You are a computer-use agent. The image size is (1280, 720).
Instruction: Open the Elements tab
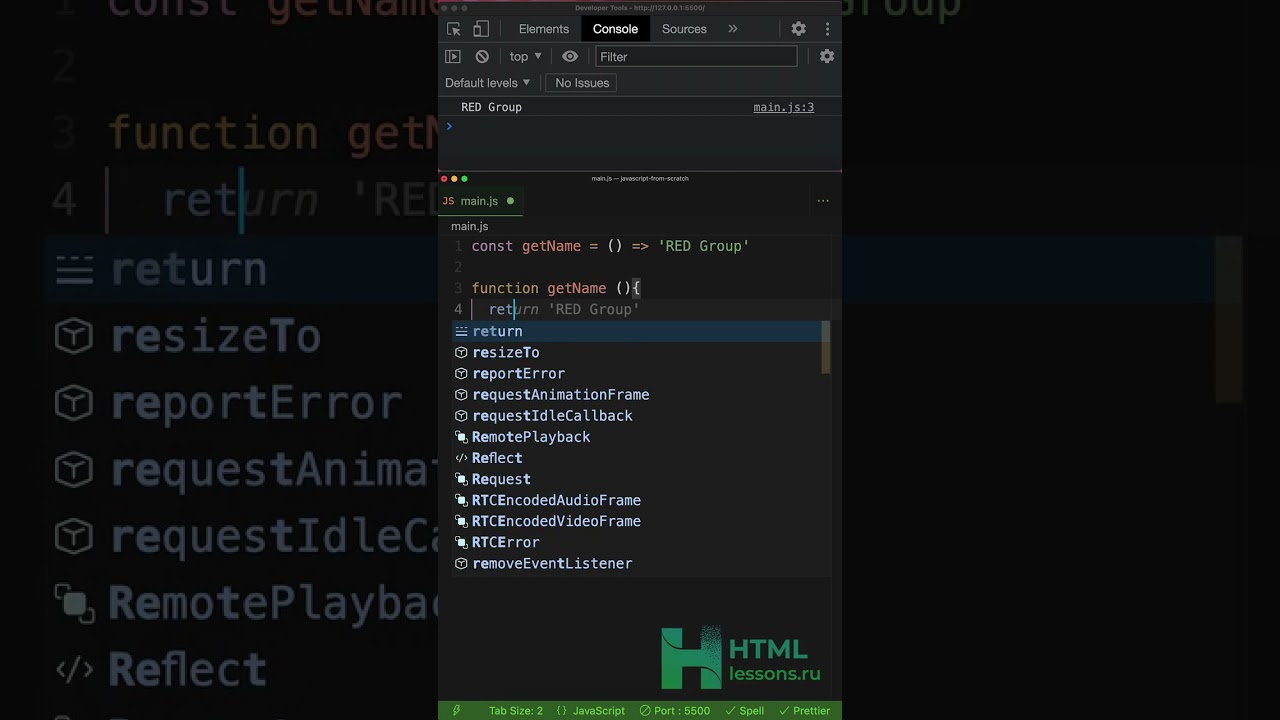(x=544, y=29)
